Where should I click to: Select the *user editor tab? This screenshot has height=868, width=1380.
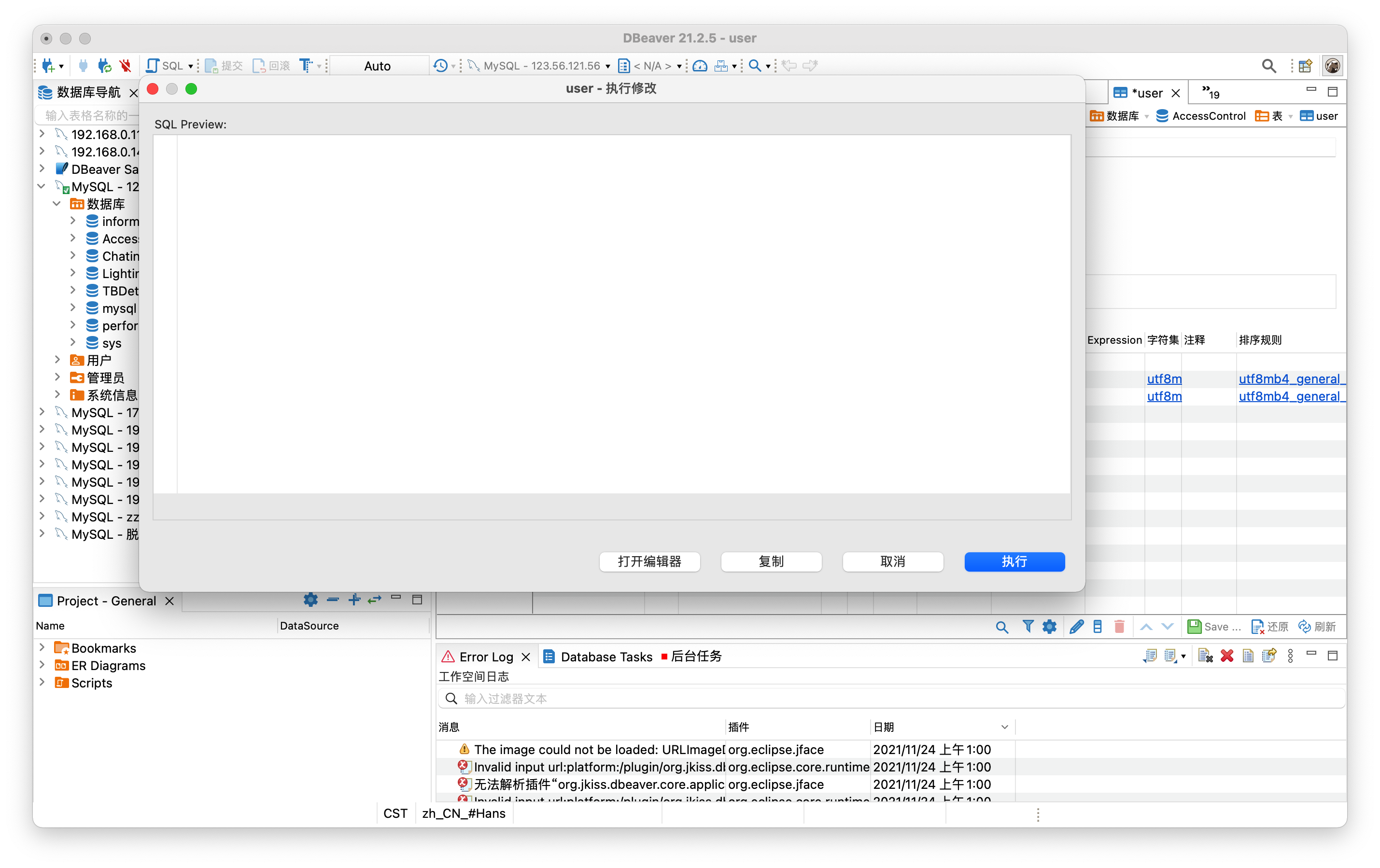[1147, 92]
